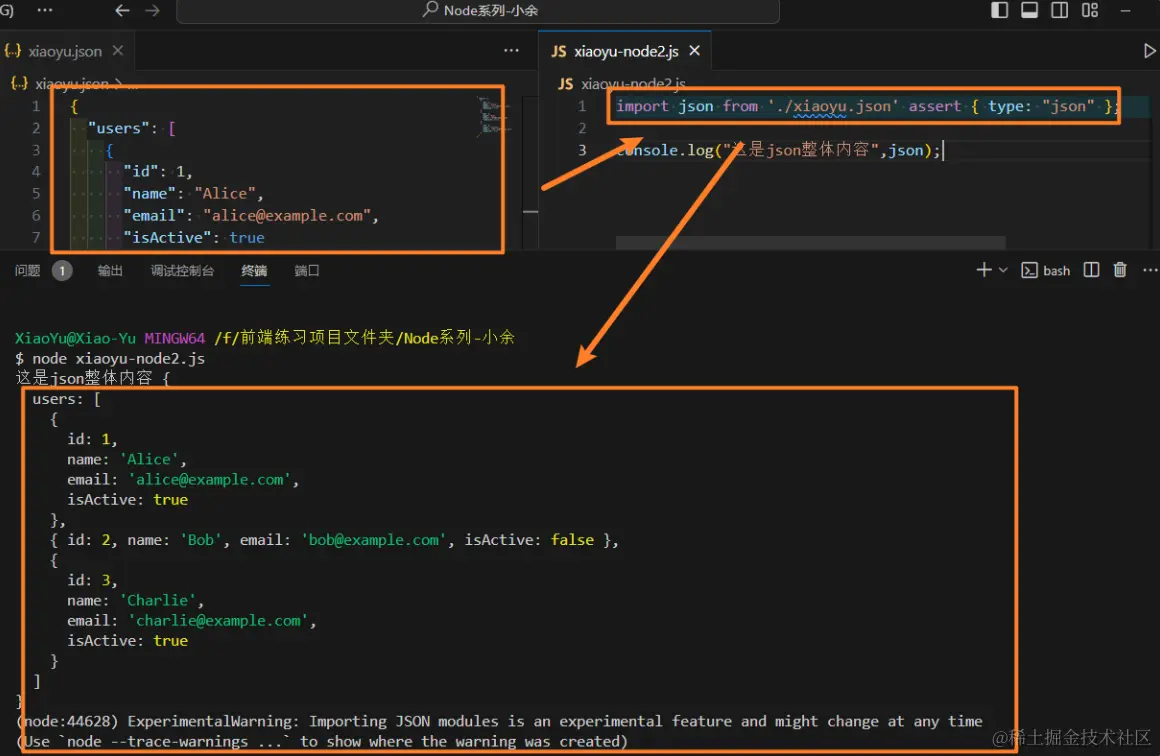The height and width of the screenshot is (756, 1160).
Task: Create new terminal with plus icon
Action: (984, 270)
